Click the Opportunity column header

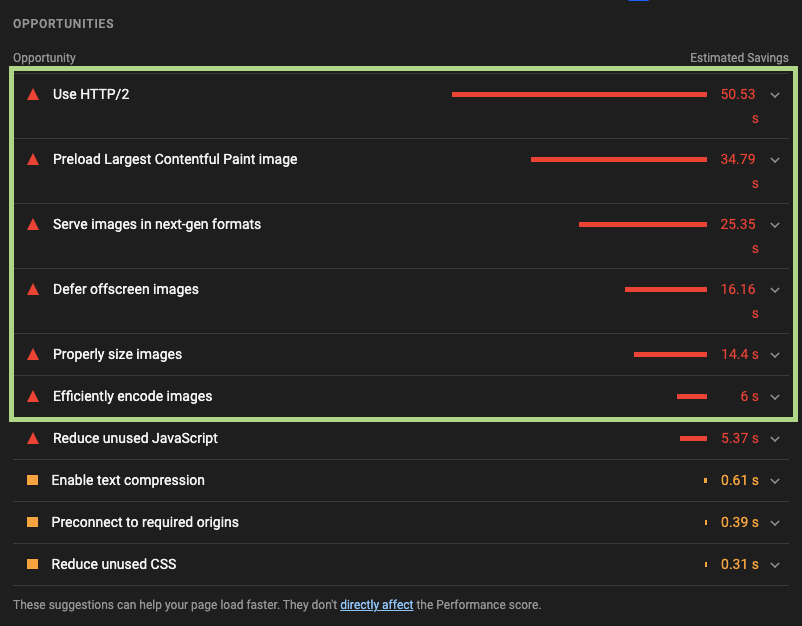point(44,58)
